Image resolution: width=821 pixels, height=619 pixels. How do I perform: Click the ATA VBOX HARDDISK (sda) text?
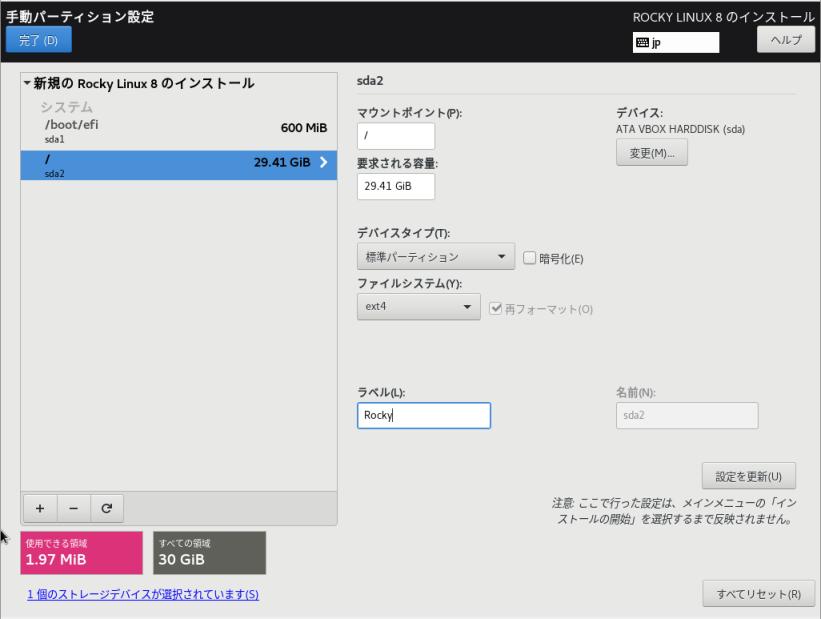point(680,129)
